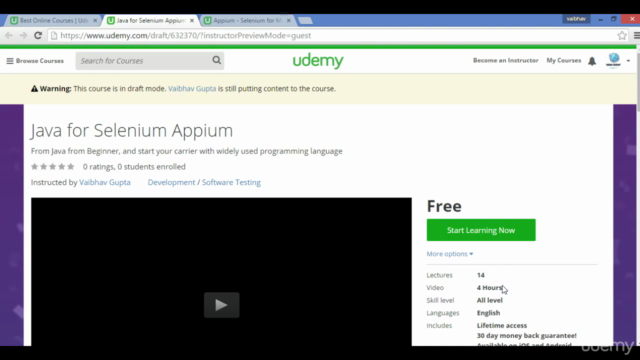Click the vaibhav Chrome profile button
This screenshot has width=640, height=360.
(x=576, y=19)
